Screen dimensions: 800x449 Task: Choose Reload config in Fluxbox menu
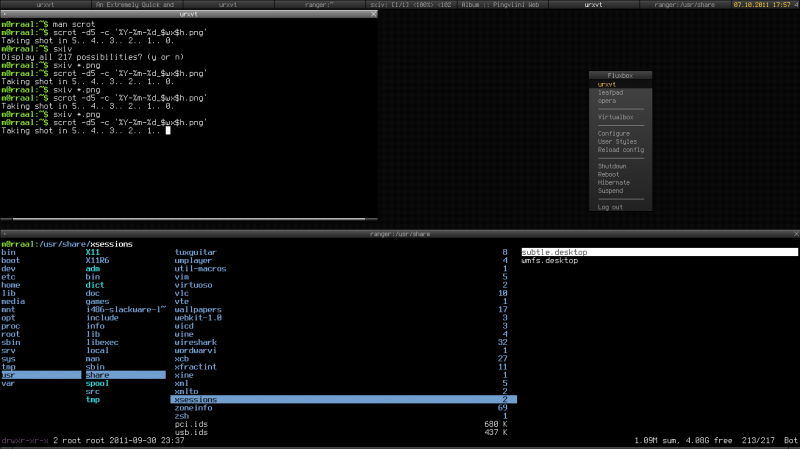point(620,150)
